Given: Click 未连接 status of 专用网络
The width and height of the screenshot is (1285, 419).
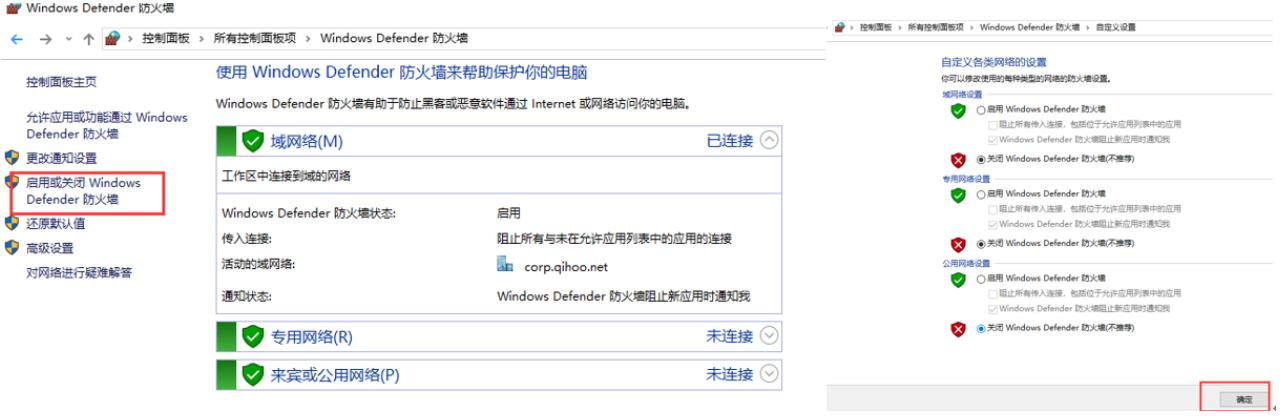Looking at the screenshot, I should pyautogui.click(x=730, y=337).
